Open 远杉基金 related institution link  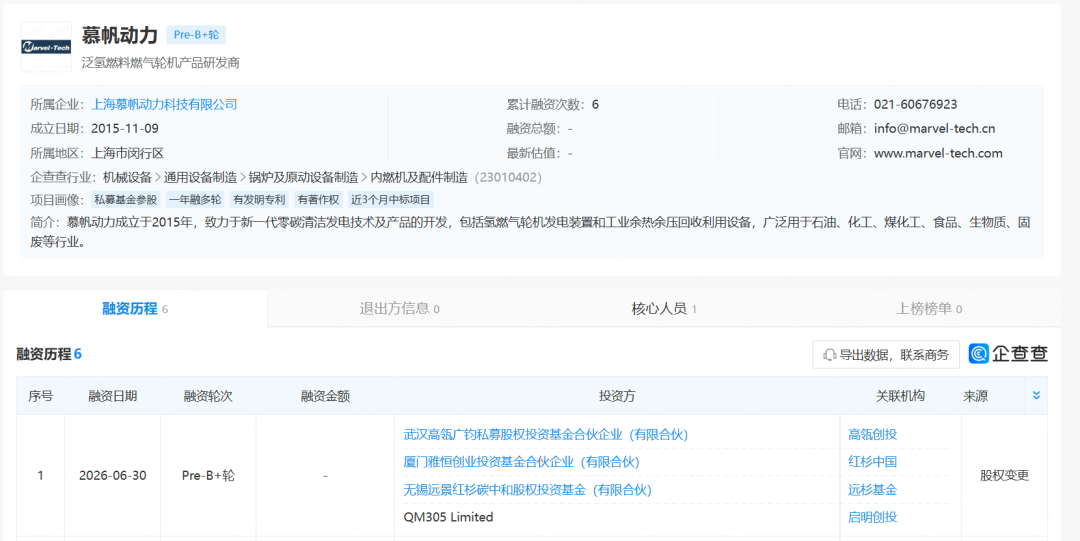pos(873,490)
